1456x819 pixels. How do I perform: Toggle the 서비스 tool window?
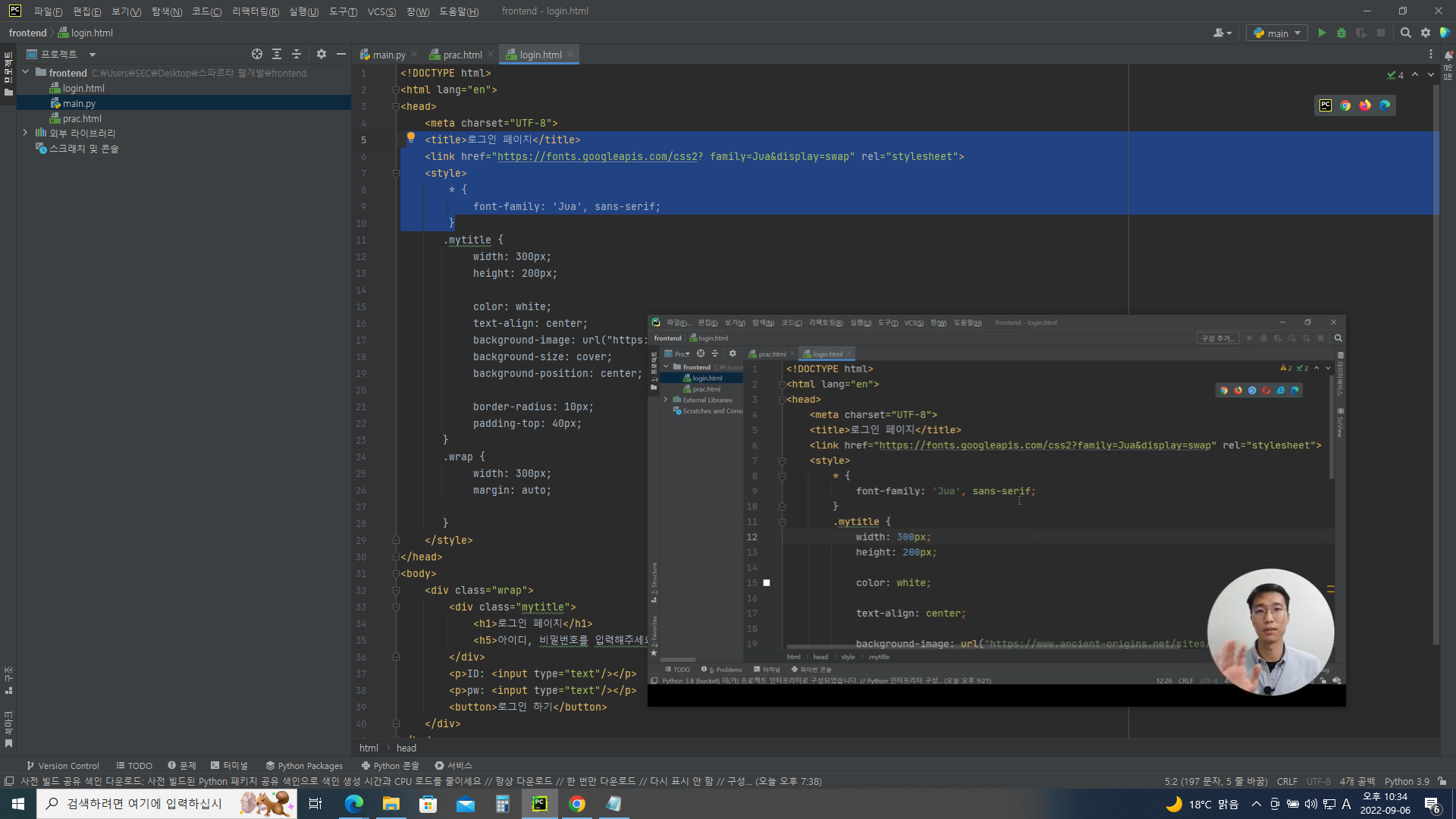tap(453, 766)
